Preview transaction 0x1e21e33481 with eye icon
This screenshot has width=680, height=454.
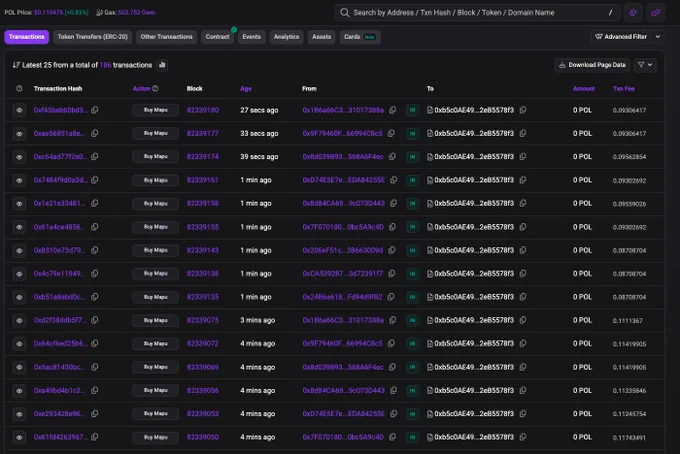pyautogui.click(x=19, y=203)
